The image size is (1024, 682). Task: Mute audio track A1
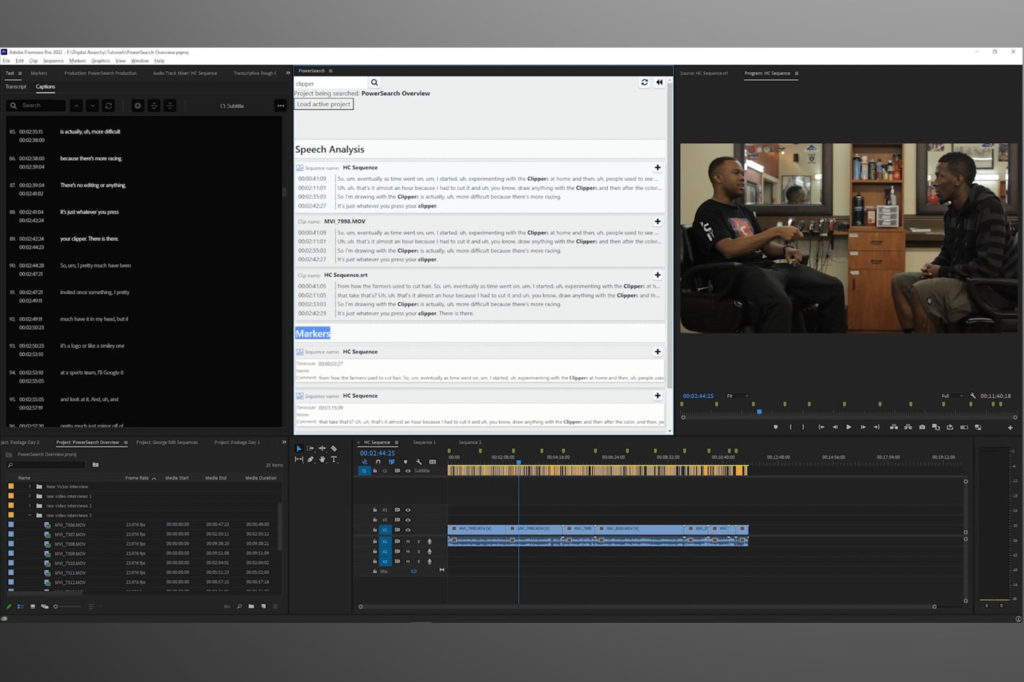(x=408, y=542)
